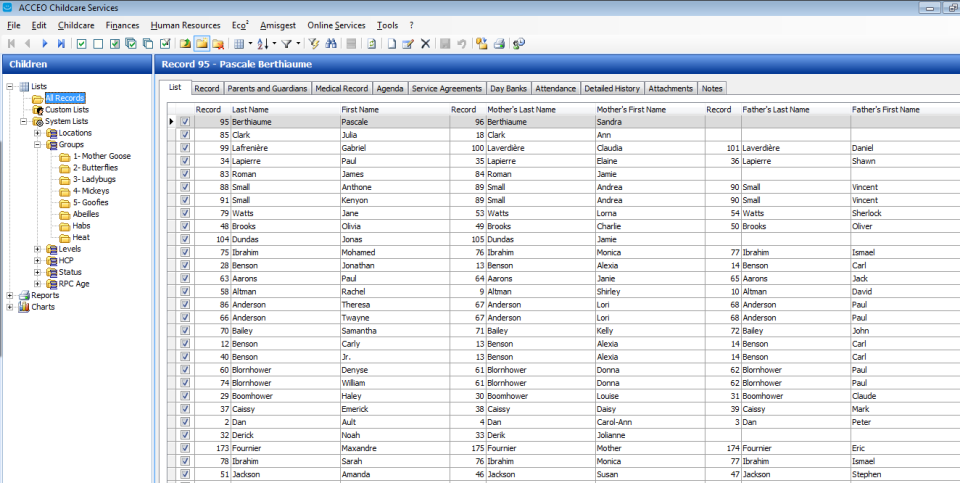The image size is (960, 483).
Task: Click the binoculars search icon
Action: 331,43
